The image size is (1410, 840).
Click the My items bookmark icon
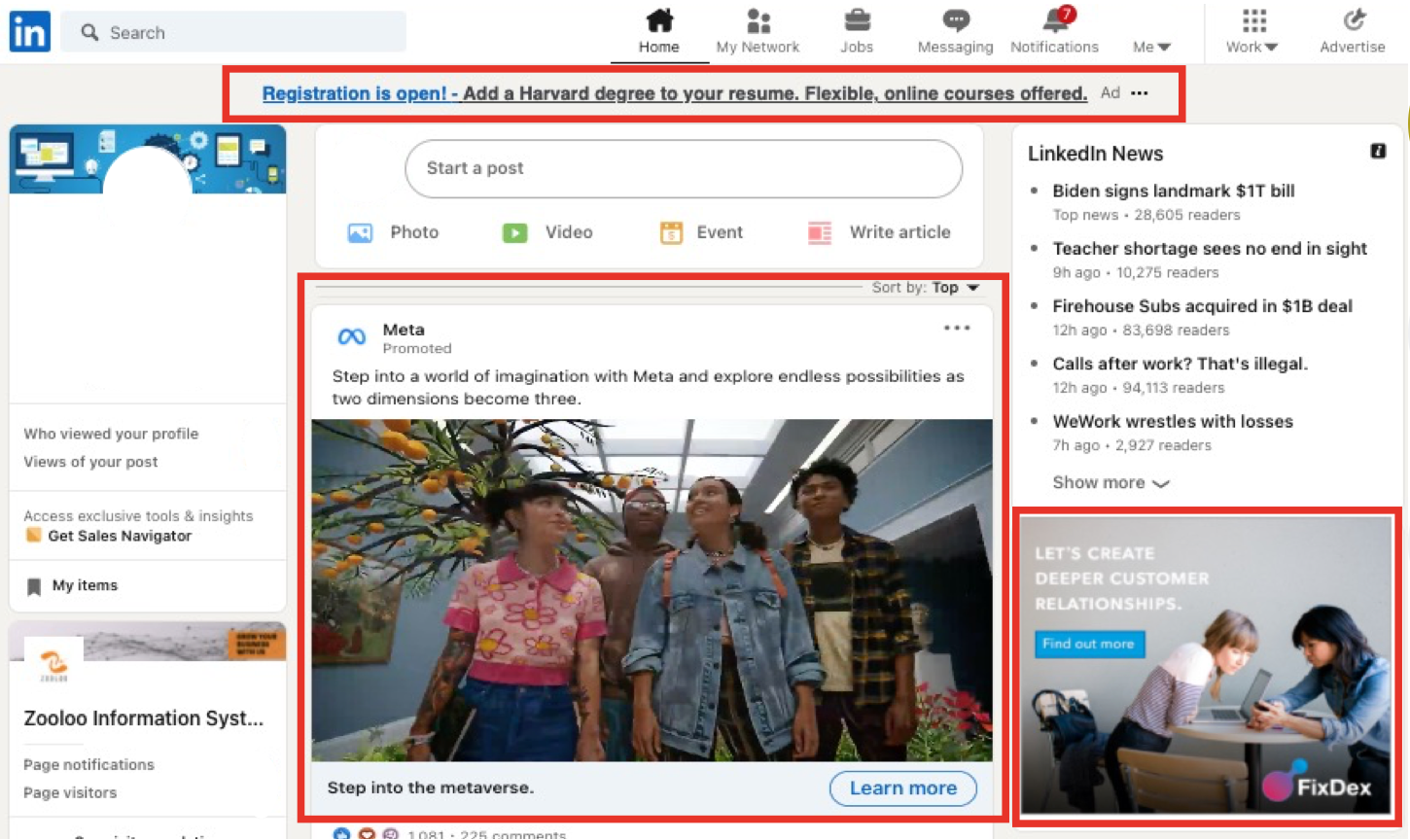(34, 586)
